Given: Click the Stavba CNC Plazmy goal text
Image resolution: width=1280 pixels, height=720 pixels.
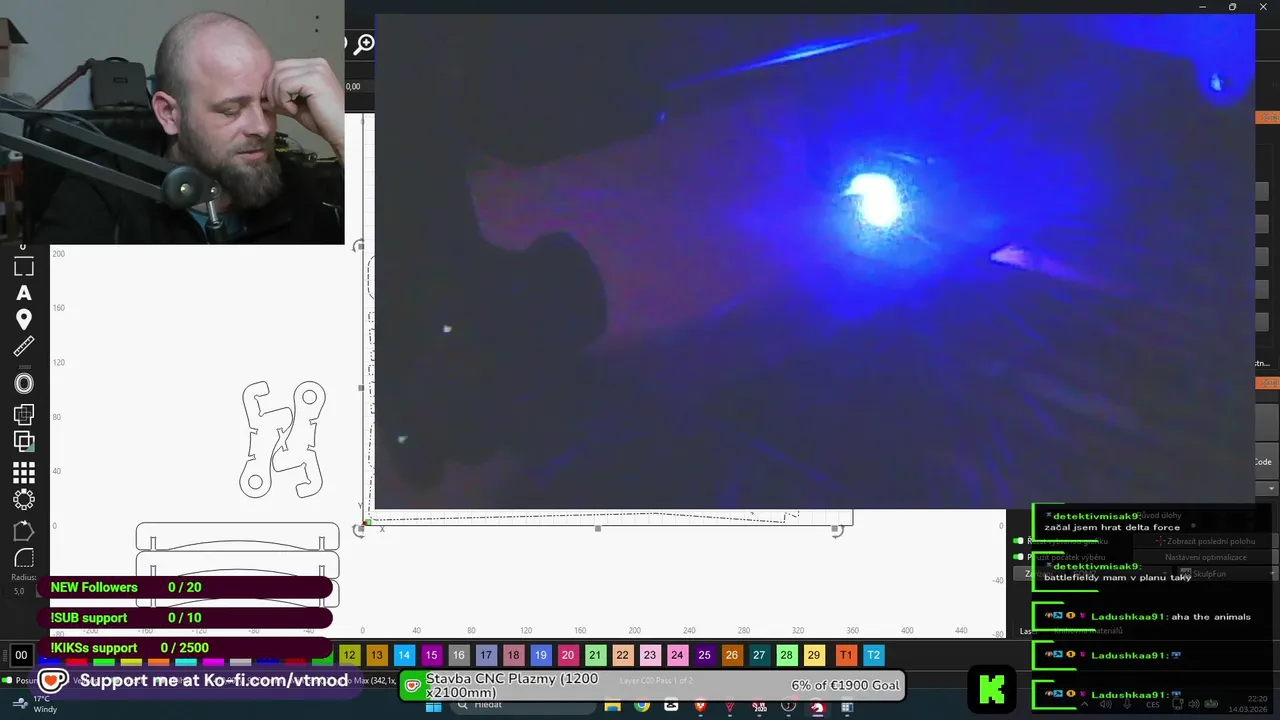Looking at the screenshot, I should pyautogui.click(x=512, y=685).
